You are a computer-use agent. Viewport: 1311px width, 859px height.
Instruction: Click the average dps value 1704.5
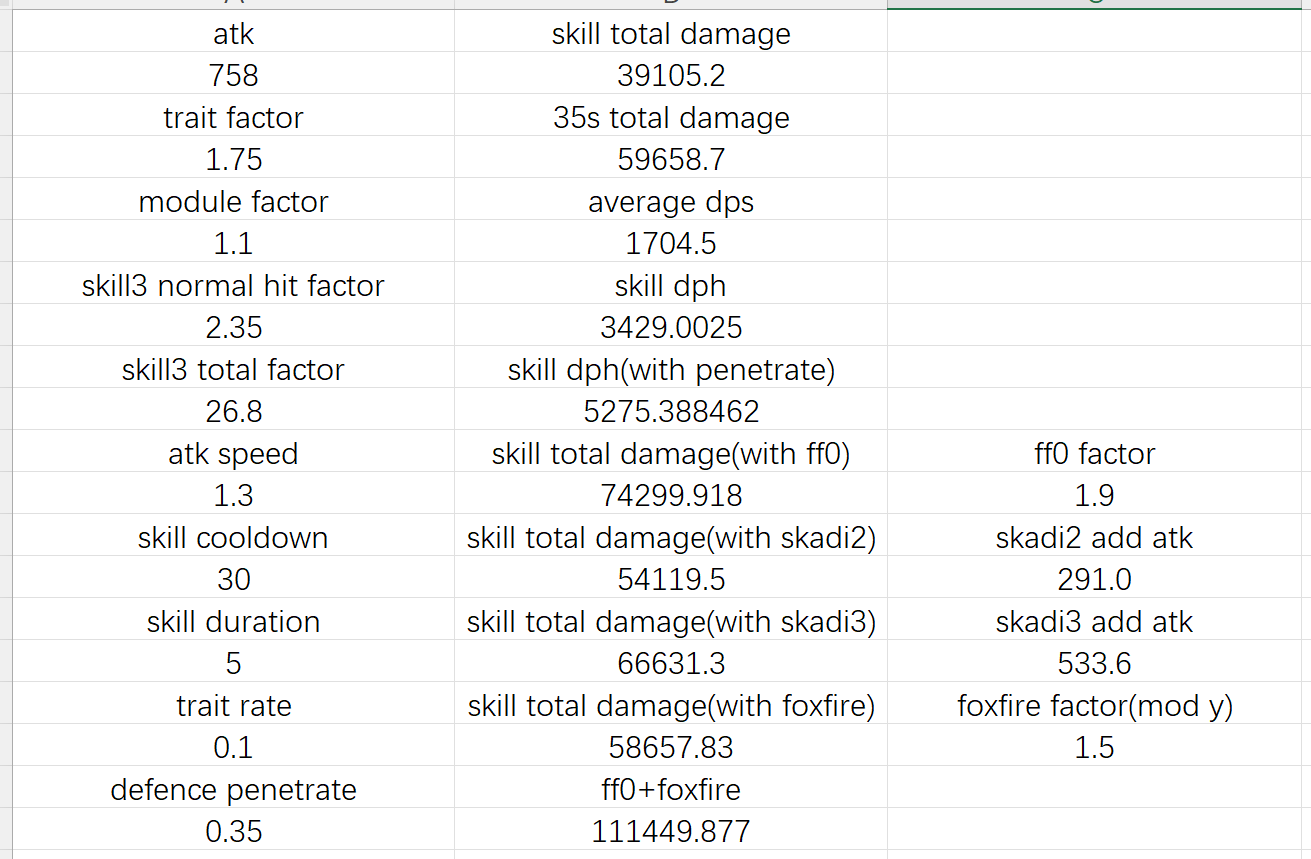click(670, 243)
